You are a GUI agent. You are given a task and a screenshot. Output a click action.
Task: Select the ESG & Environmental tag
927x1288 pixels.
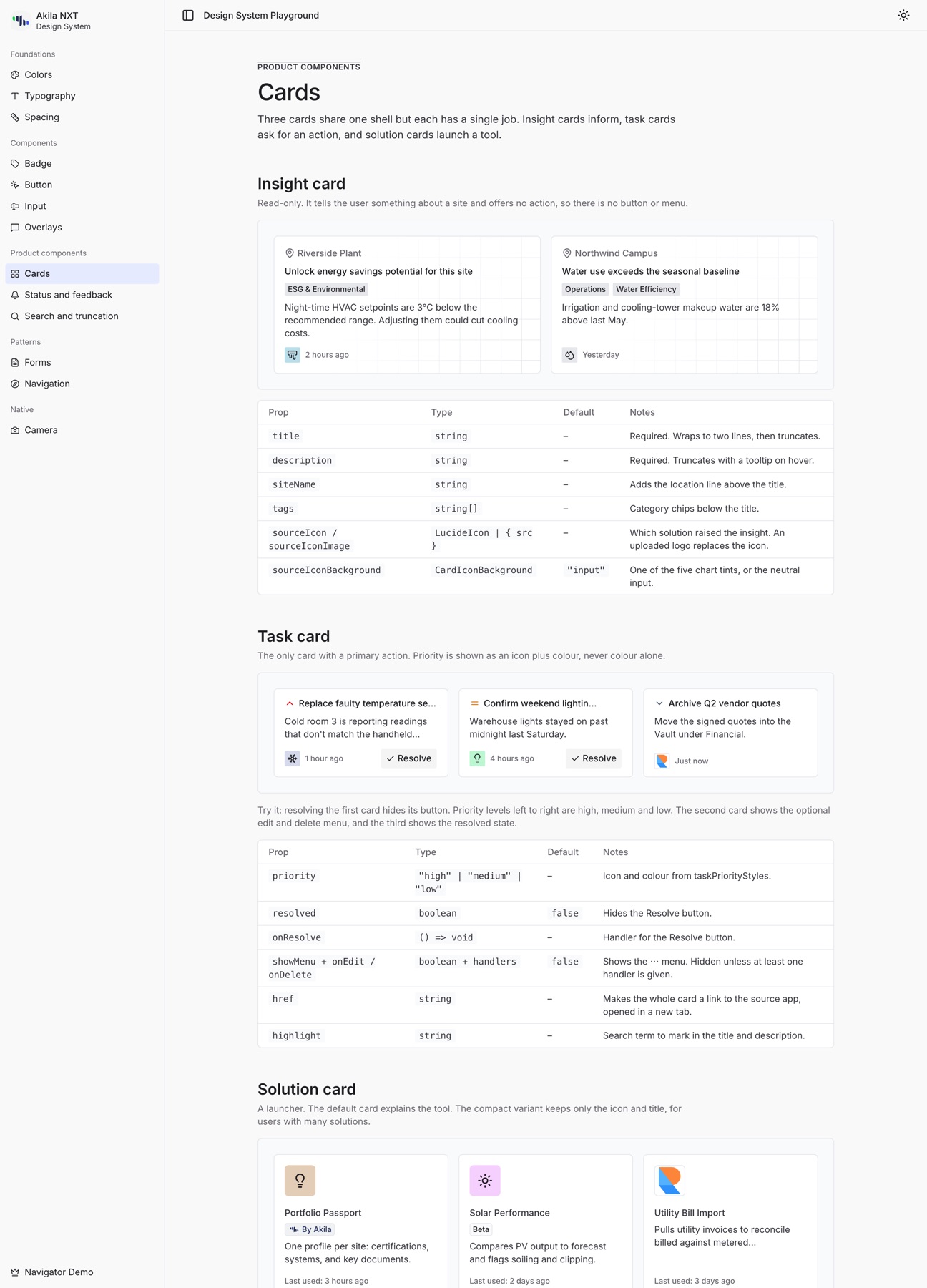pos(326,289)
